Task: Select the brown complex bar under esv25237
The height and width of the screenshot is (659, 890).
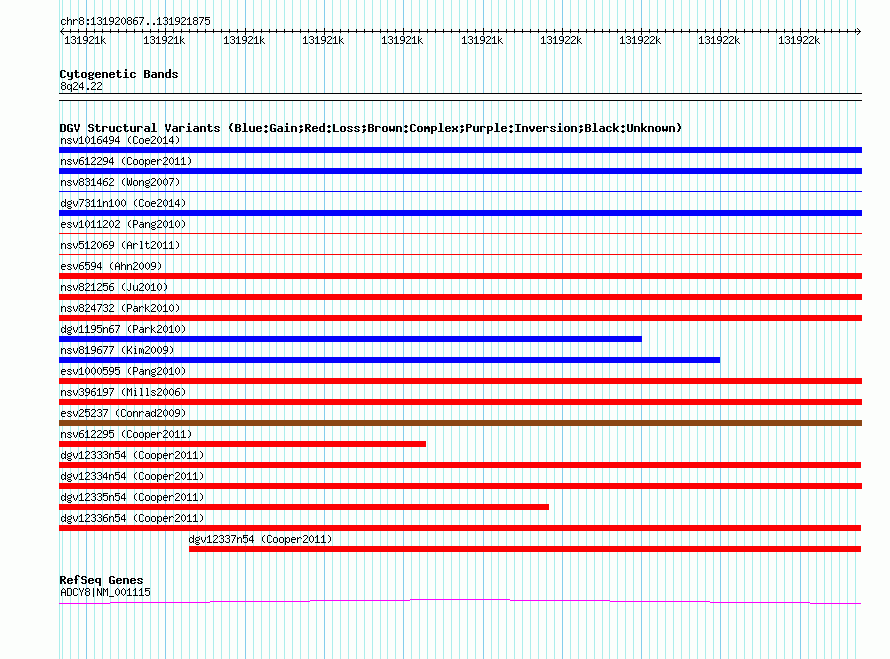Action: coord(460,423)
